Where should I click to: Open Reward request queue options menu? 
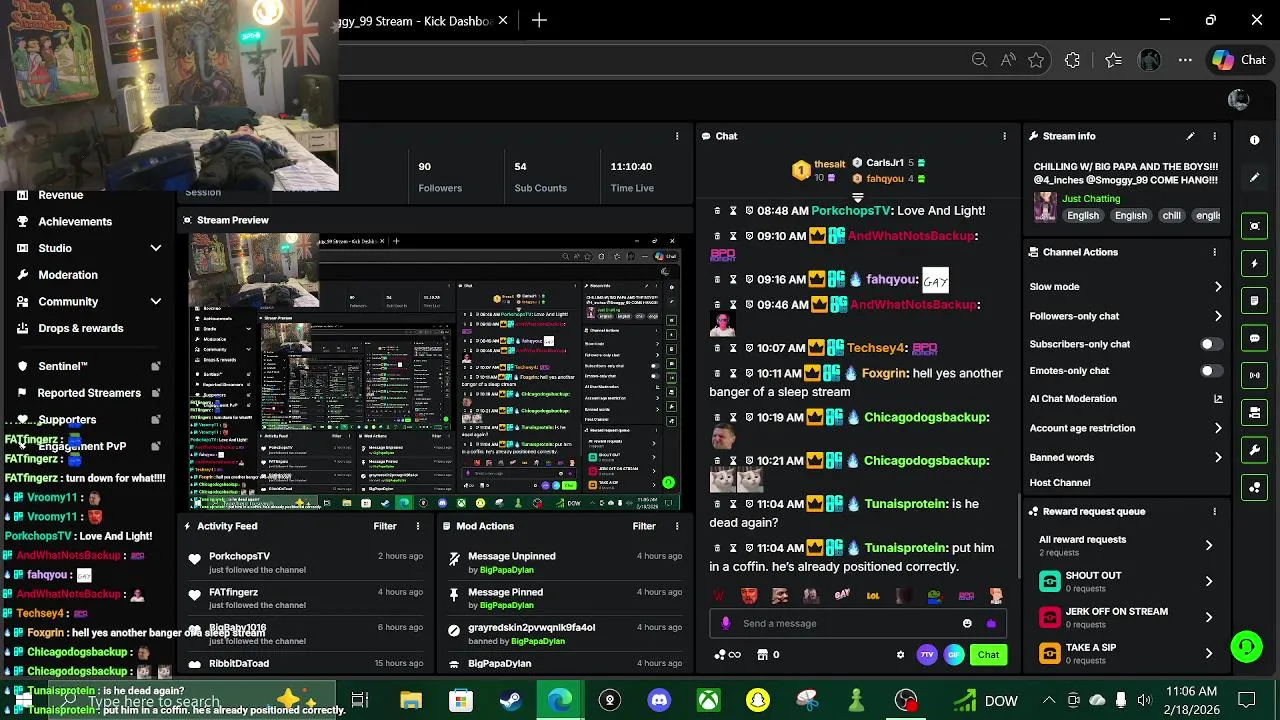tap(1214, 511)
